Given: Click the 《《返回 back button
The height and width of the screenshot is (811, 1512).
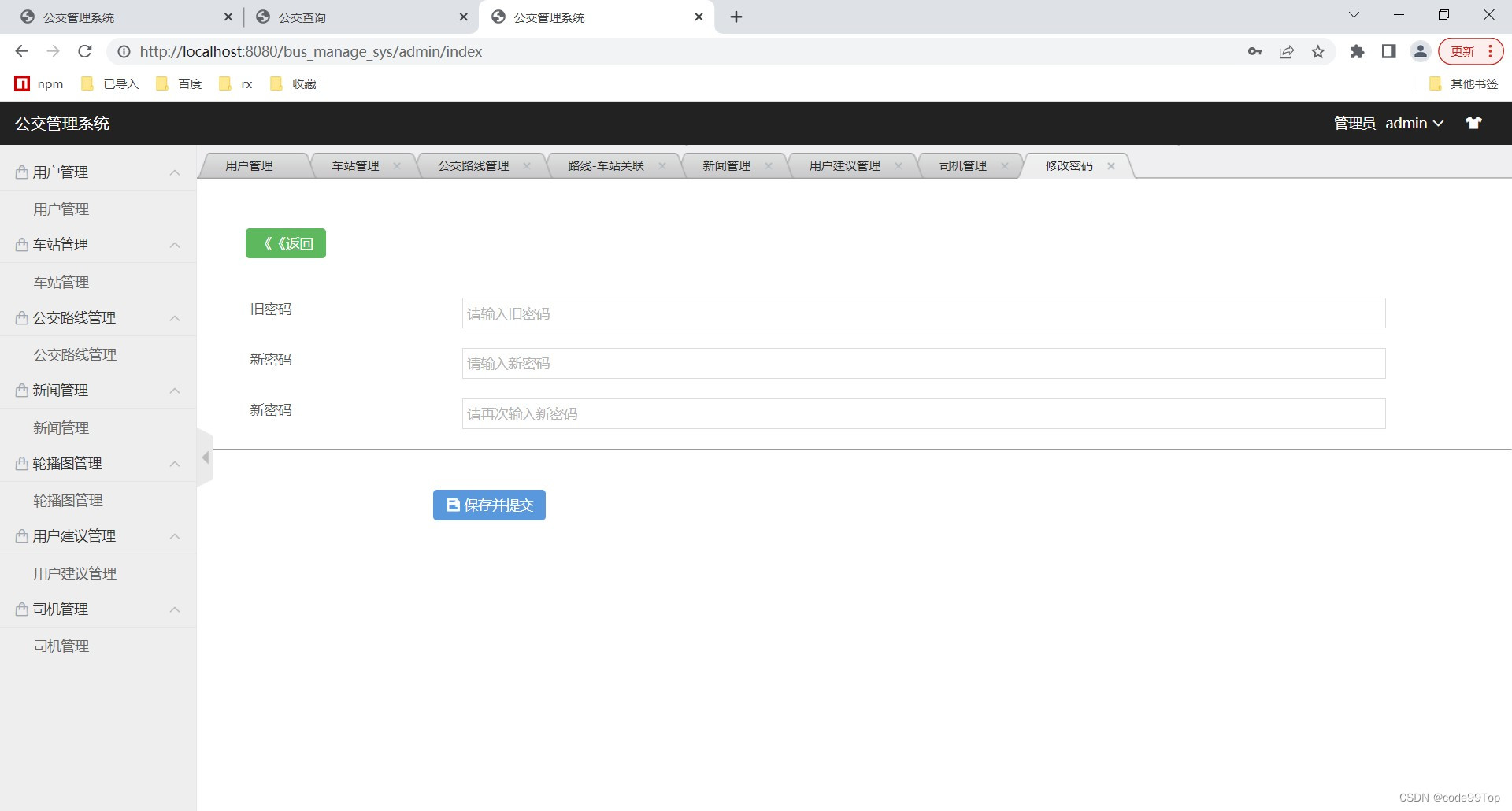Looking at the screenshot, I should [285, 243].
